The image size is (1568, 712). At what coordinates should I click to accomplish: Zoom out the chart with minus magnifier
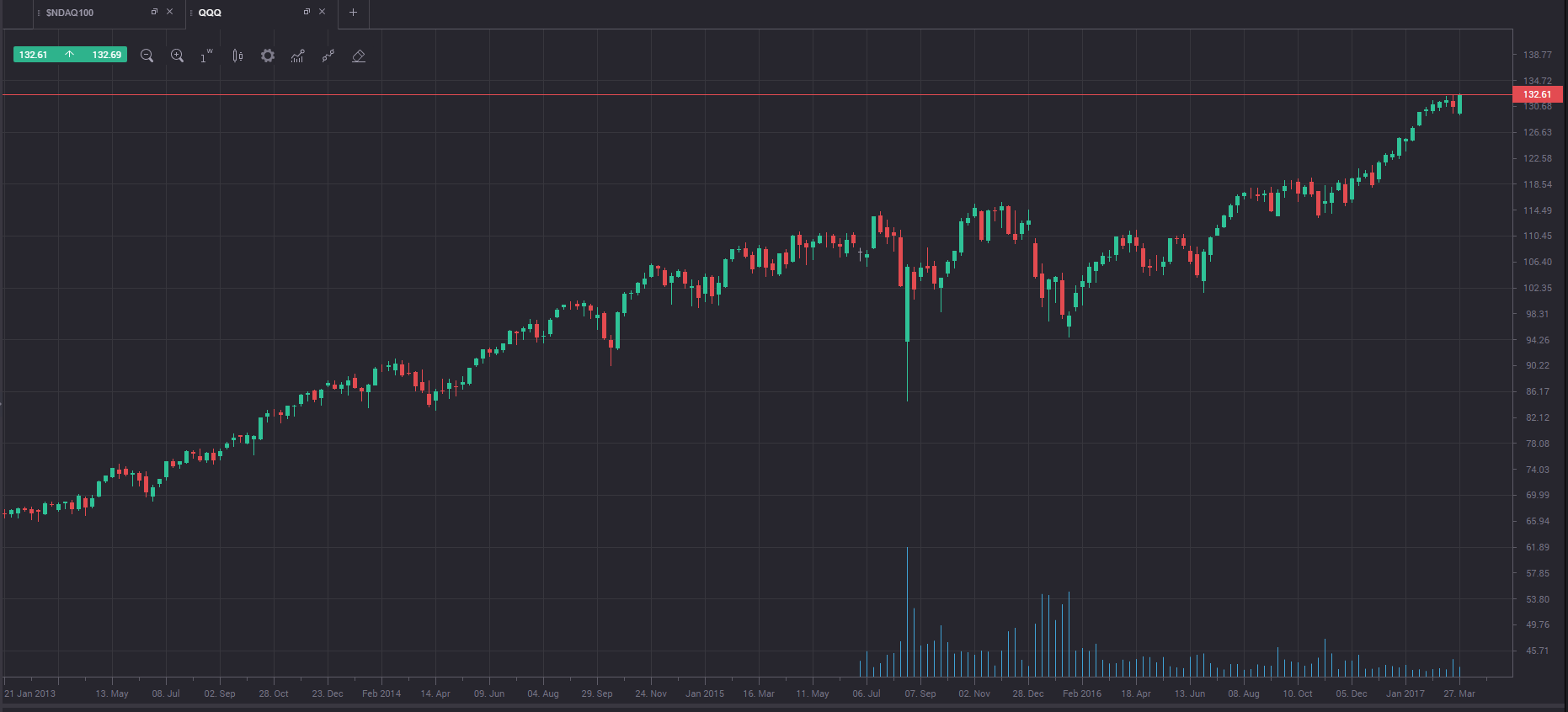(x=147, y=56)
